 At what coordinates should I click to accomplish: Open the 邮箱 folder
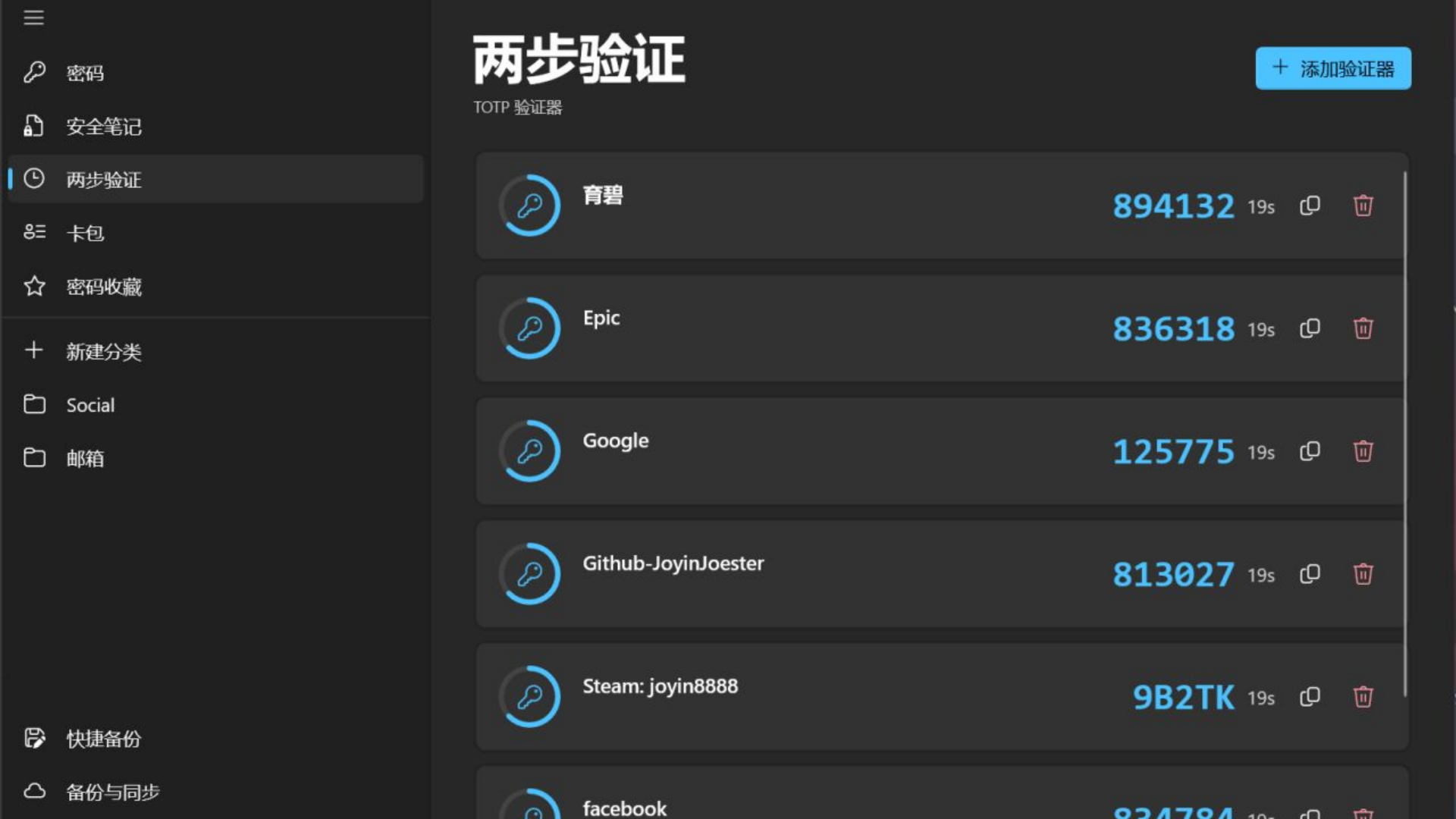(215, 458)
